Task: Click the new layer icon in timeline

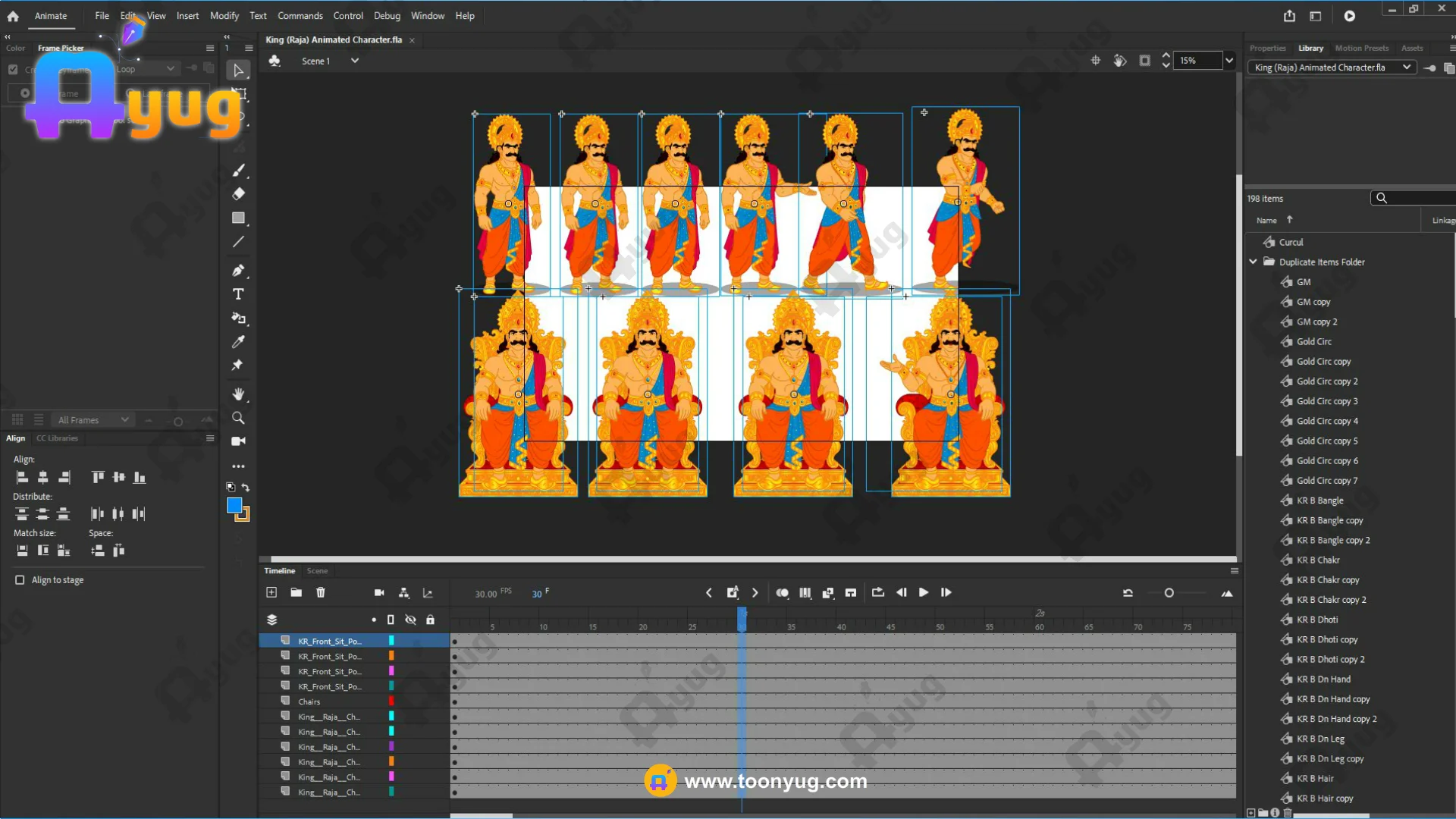Action: click(271, 592)
